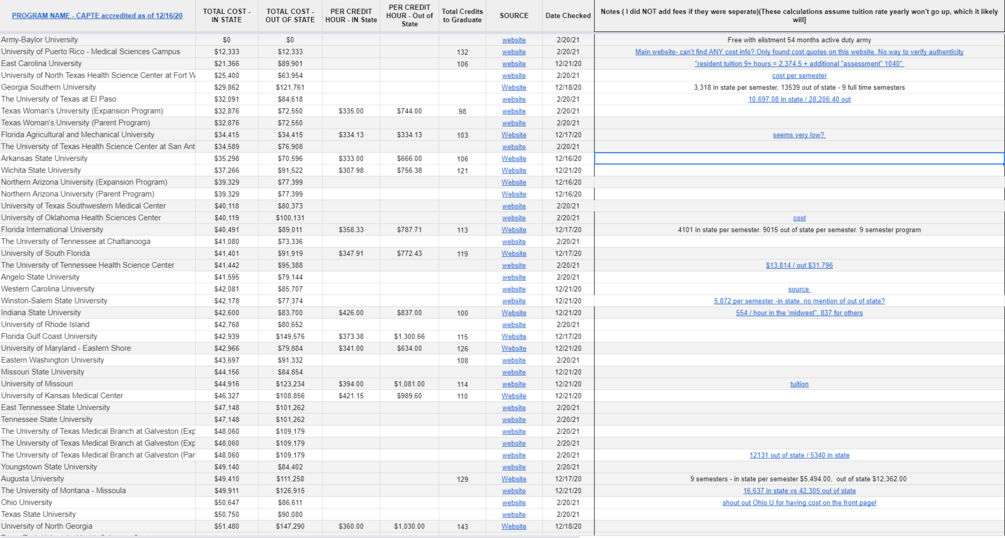Select the $307.98 per credit hour cell
The height and width of the screenshot is (538, 1005).
pyautogui.click(x=351, y=171)
